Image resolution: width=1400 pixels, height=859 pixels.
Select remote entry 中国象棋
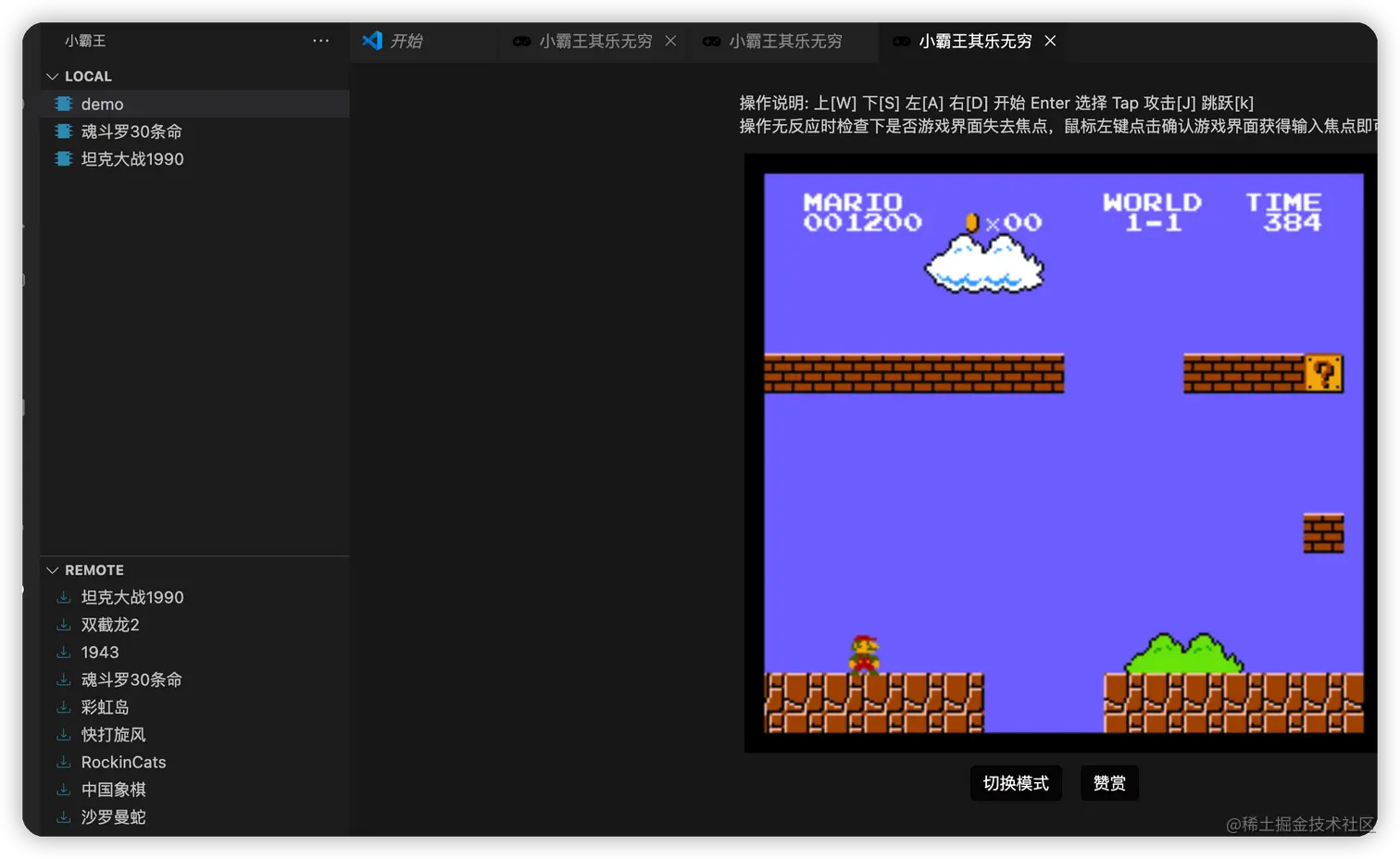(x=195, y=790)
